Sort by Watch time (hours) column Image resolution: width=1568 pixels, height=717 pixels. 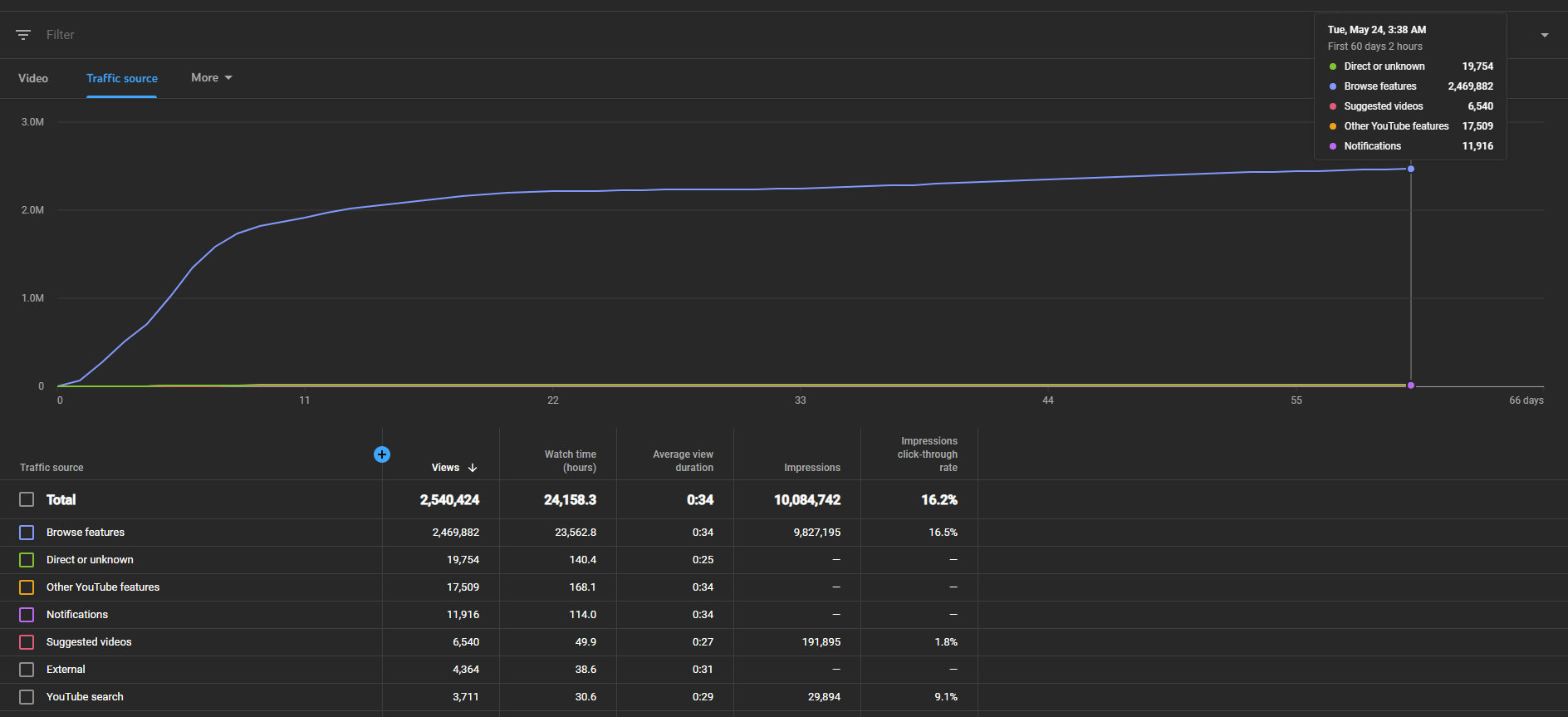(x=571, y=461)
